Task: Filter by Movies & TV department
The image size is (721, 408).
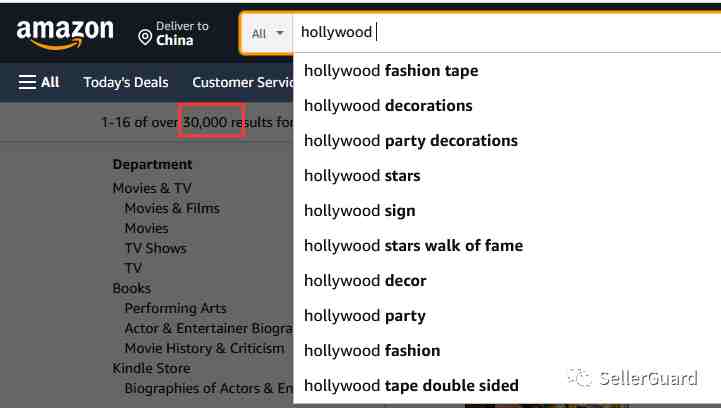Action: pyautogui.click(x=152, y=188)
